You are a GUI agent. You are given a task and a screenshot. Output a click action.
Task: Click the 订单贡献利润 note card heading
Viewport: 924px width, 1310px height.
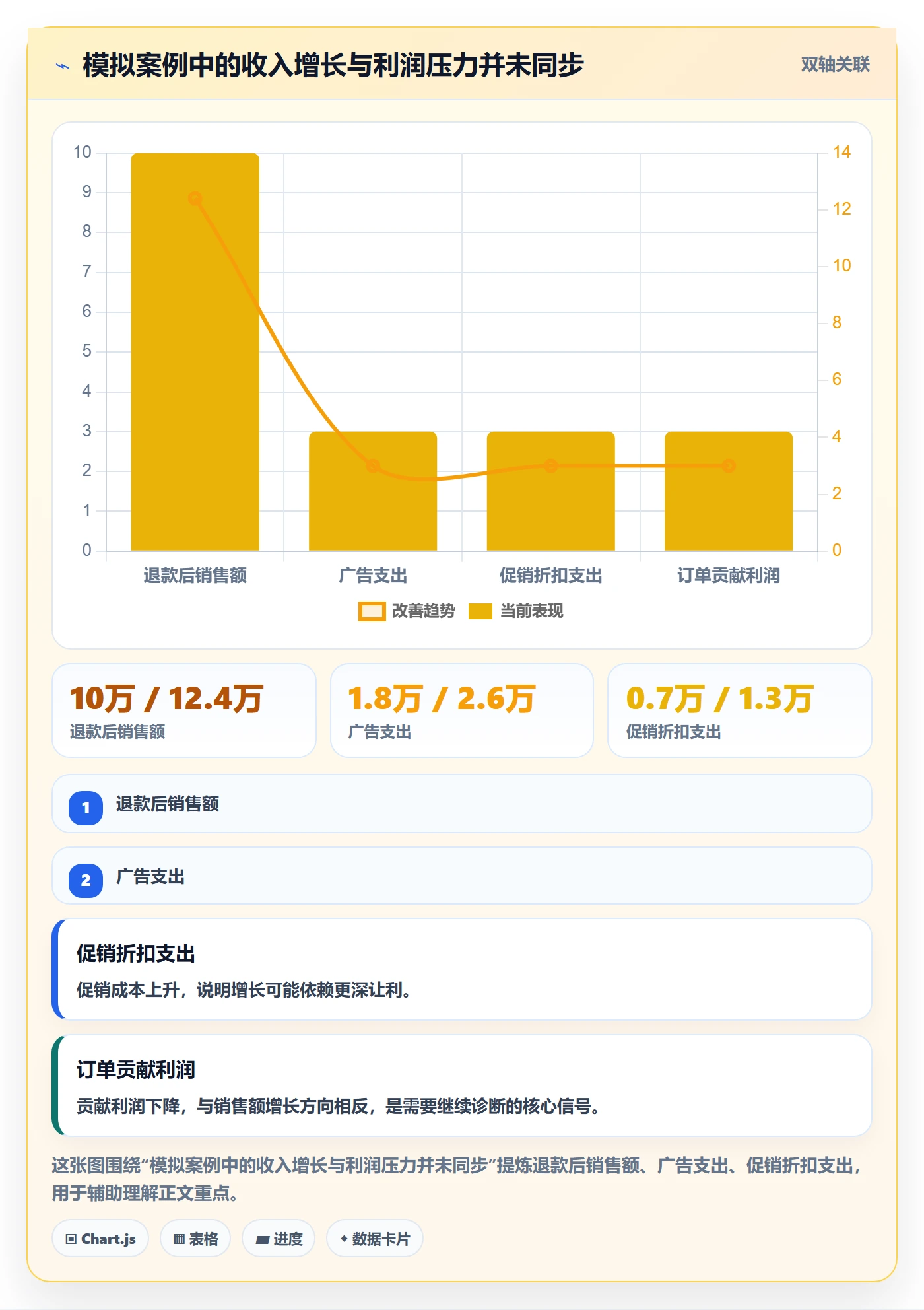coord(136,1070)
